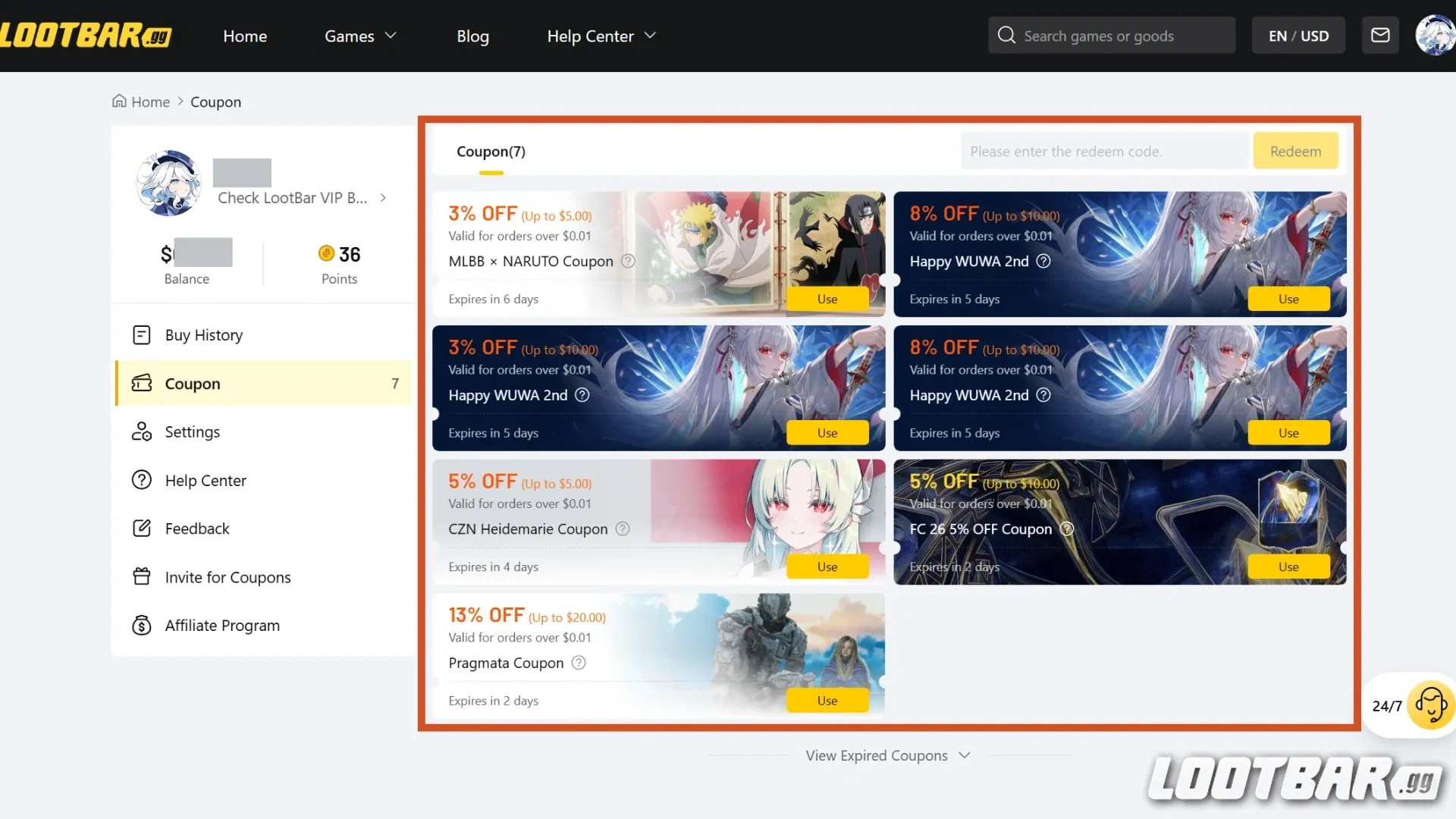The width and height of the screenshot is (1456, 819).
Task: Click the Balance label
Action: click(x=187, y=278)
